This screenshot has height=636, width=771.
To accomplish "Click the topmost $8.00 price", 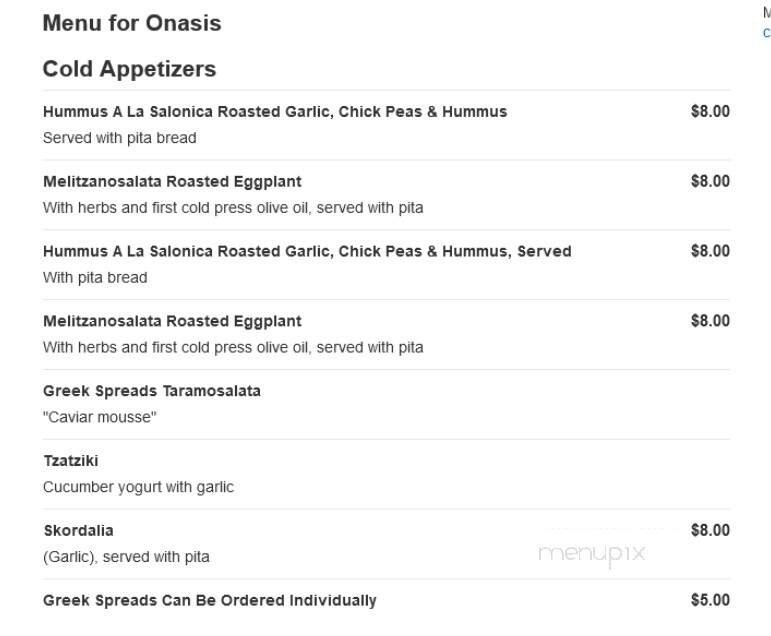I will [710, 112].
